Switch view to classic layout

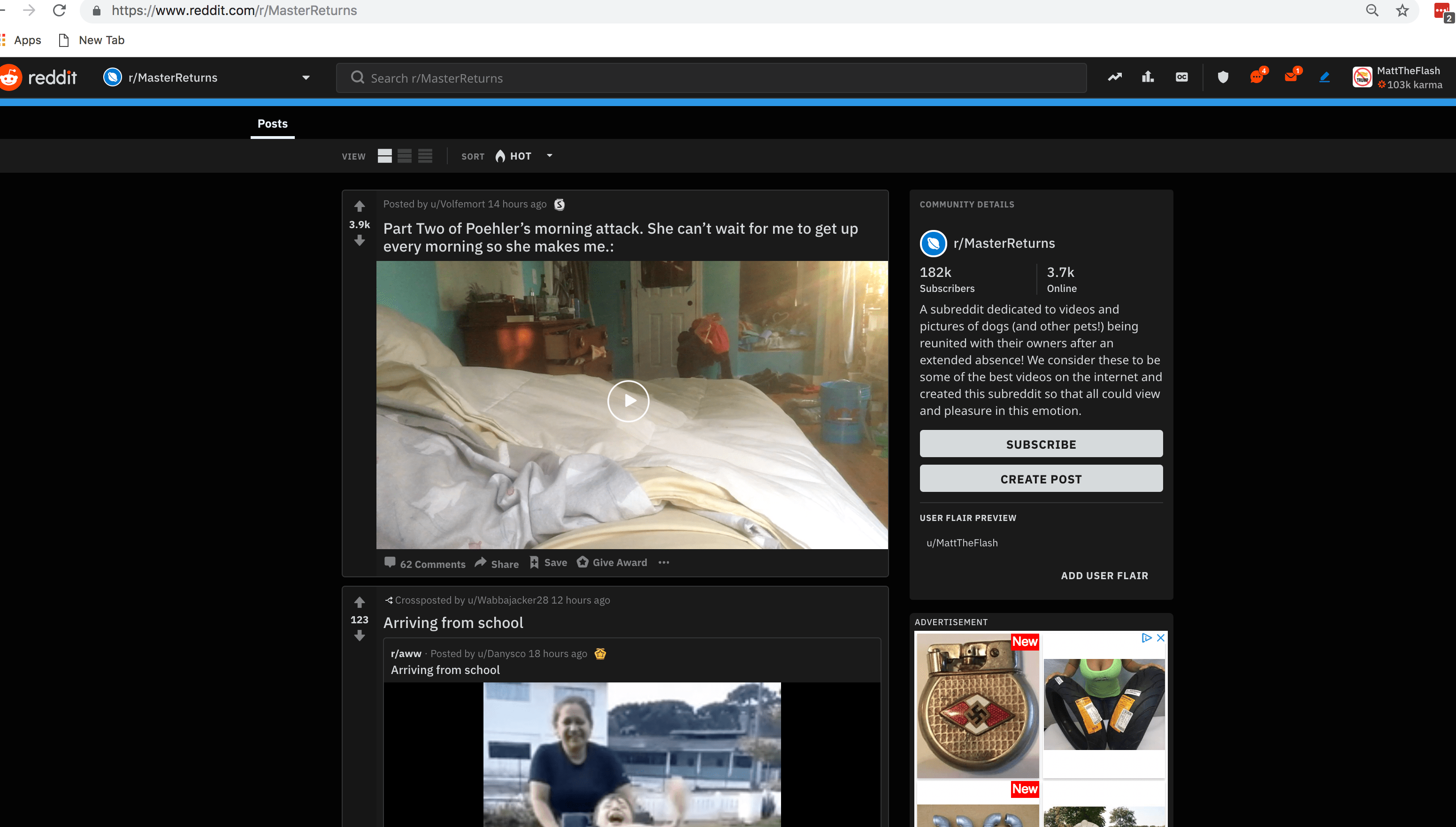404,156
